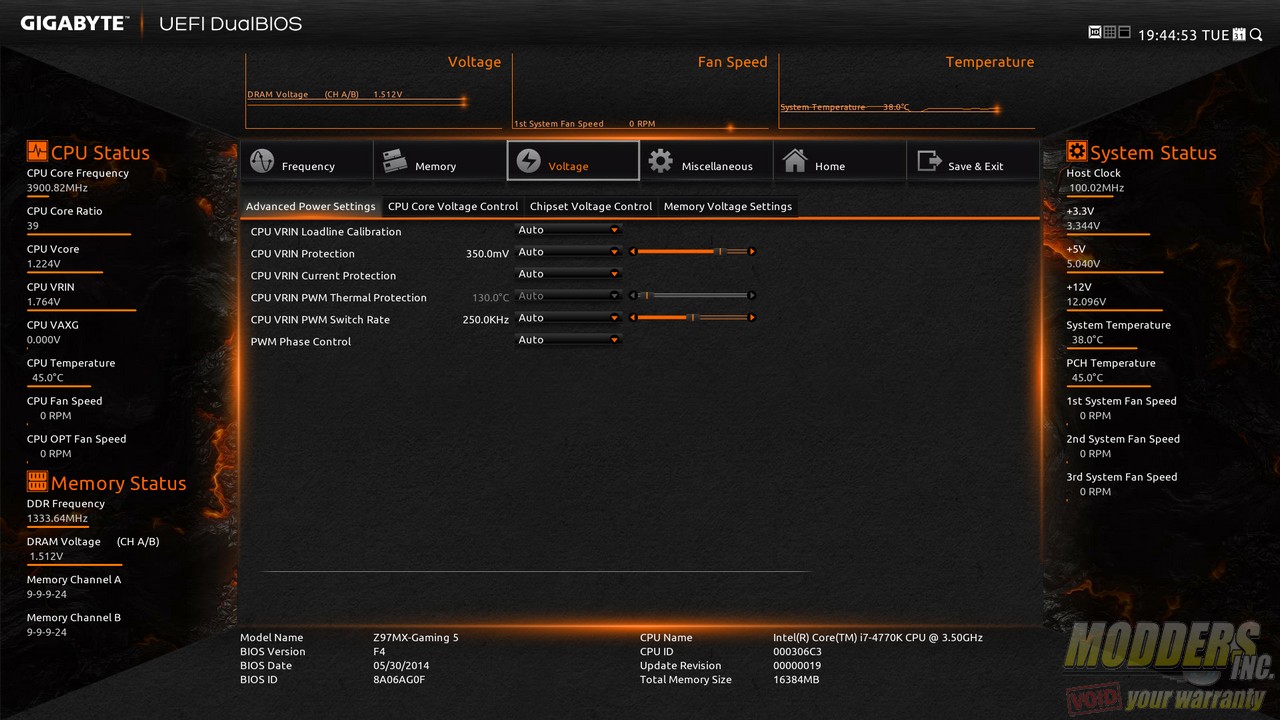
Task: Go to Memory Voltage Settings tab
Action: pos(728,207)
